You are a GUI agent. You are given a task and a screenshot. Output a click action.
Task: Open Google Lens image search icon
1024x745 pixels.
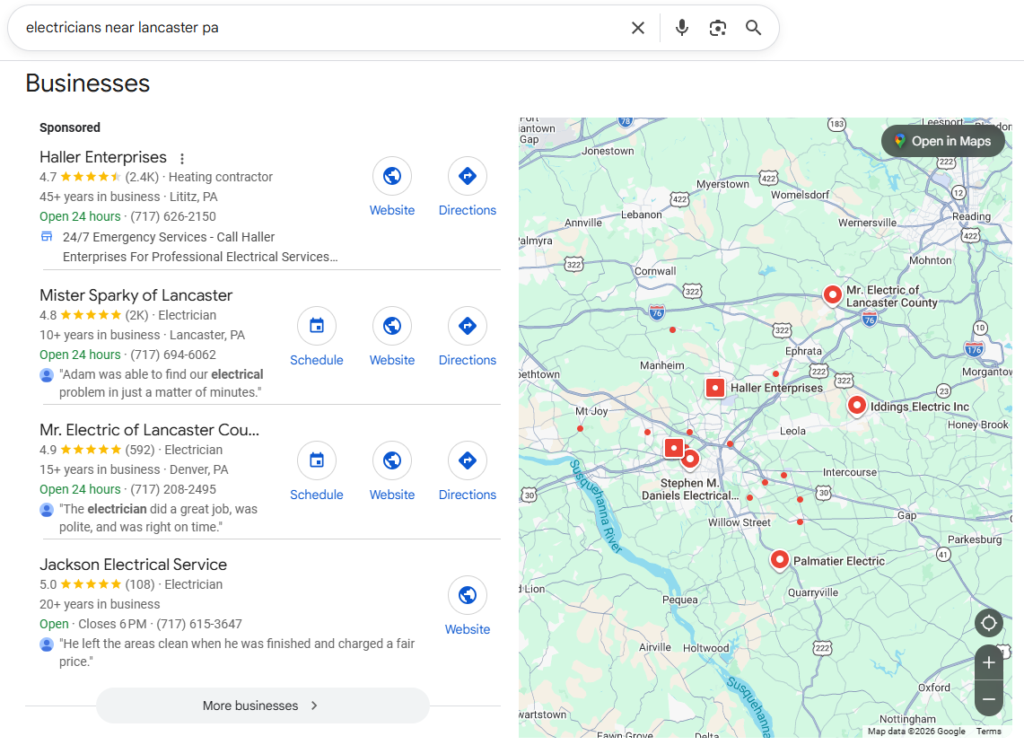point(718,27)
